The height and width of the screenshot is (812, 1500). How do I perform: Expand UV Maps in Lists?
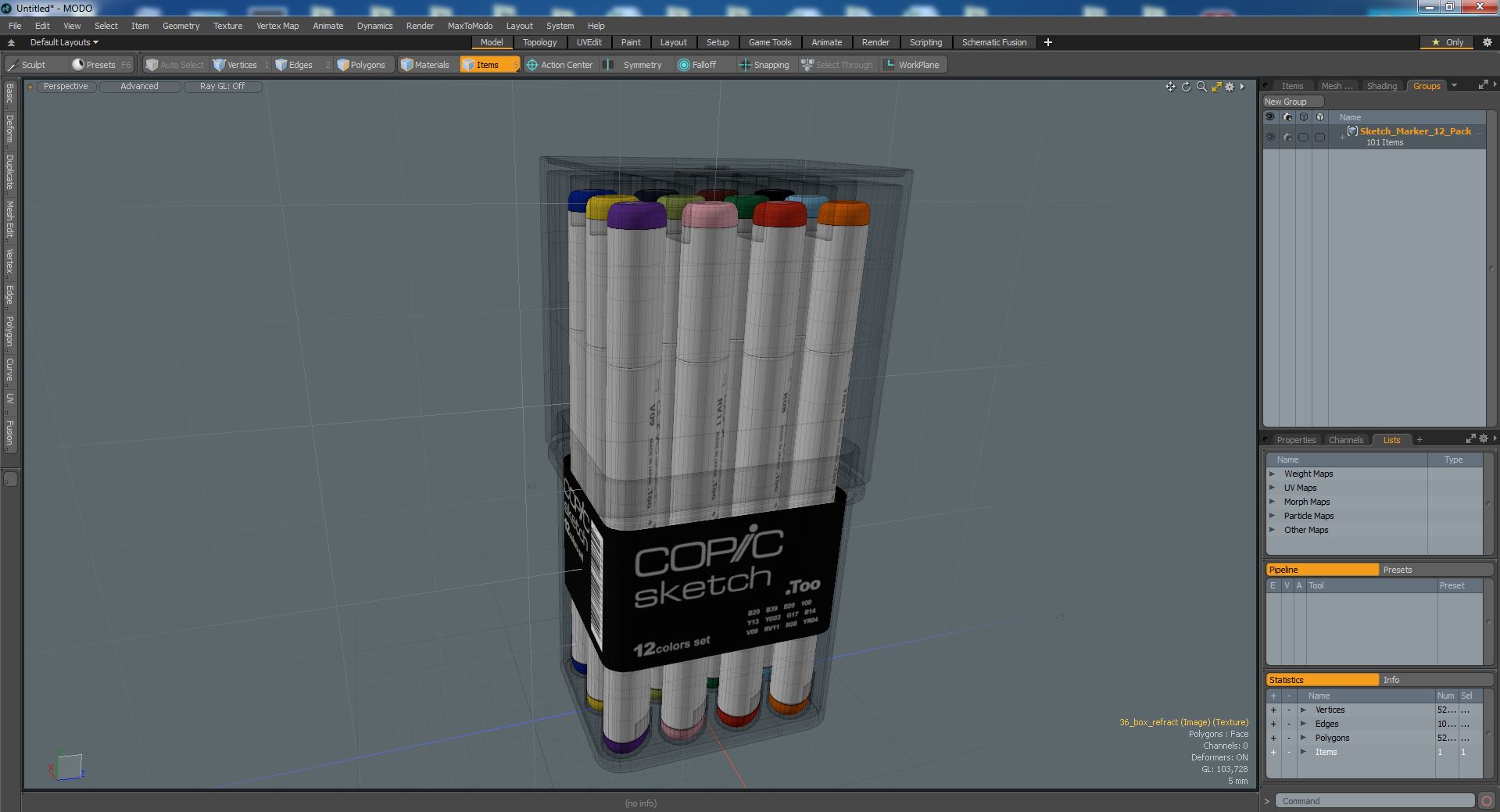1272,488
